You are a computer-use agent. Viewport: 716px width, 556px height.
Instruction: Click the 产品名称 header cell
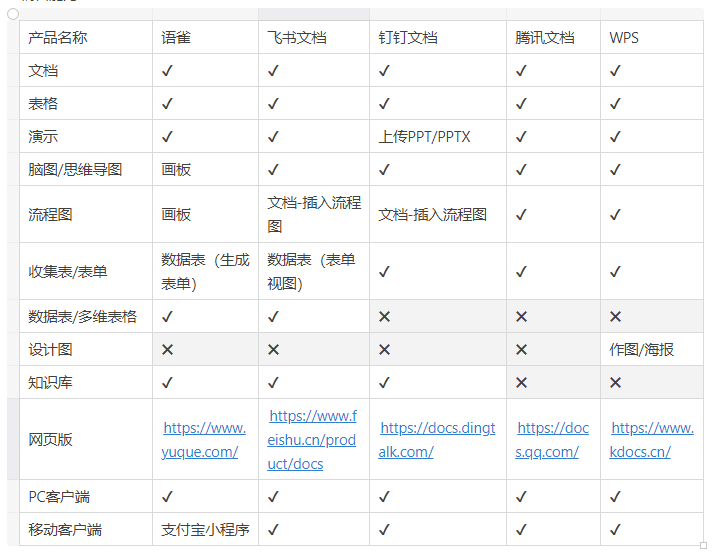86,37
